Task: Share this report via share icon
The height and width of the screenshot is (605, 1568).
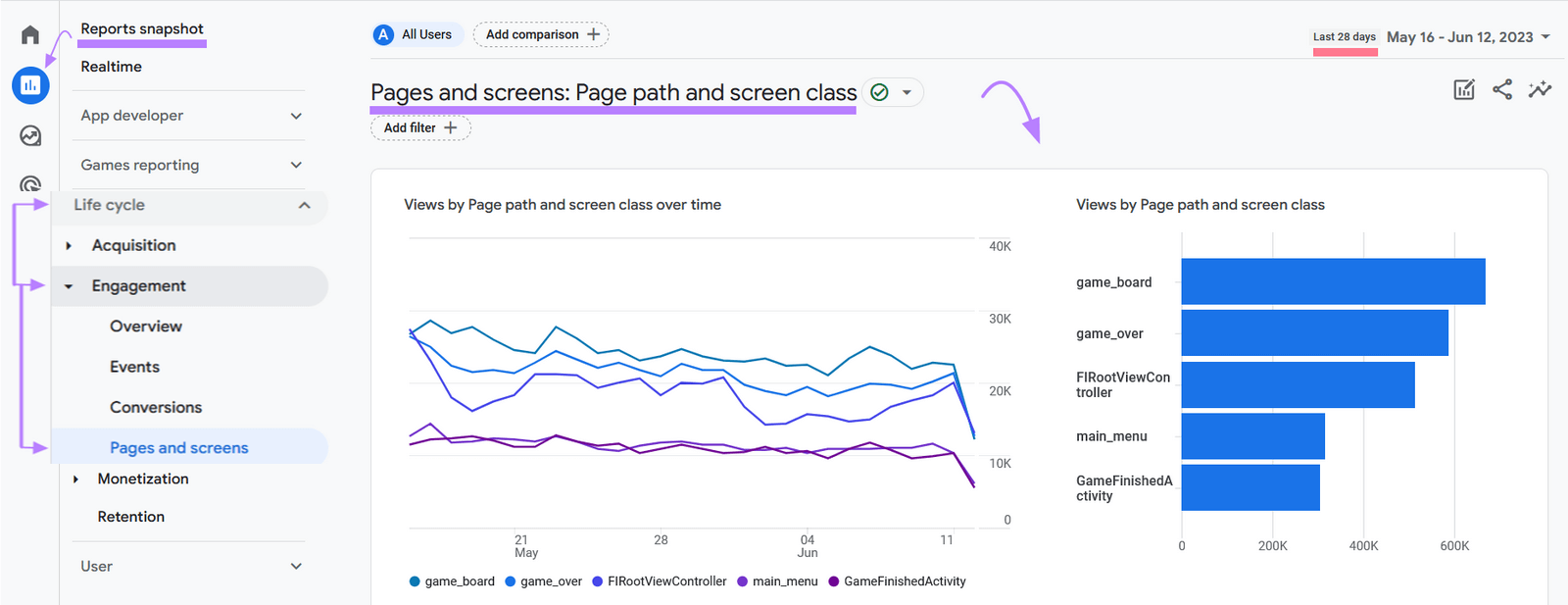Action: [1502, 90]
